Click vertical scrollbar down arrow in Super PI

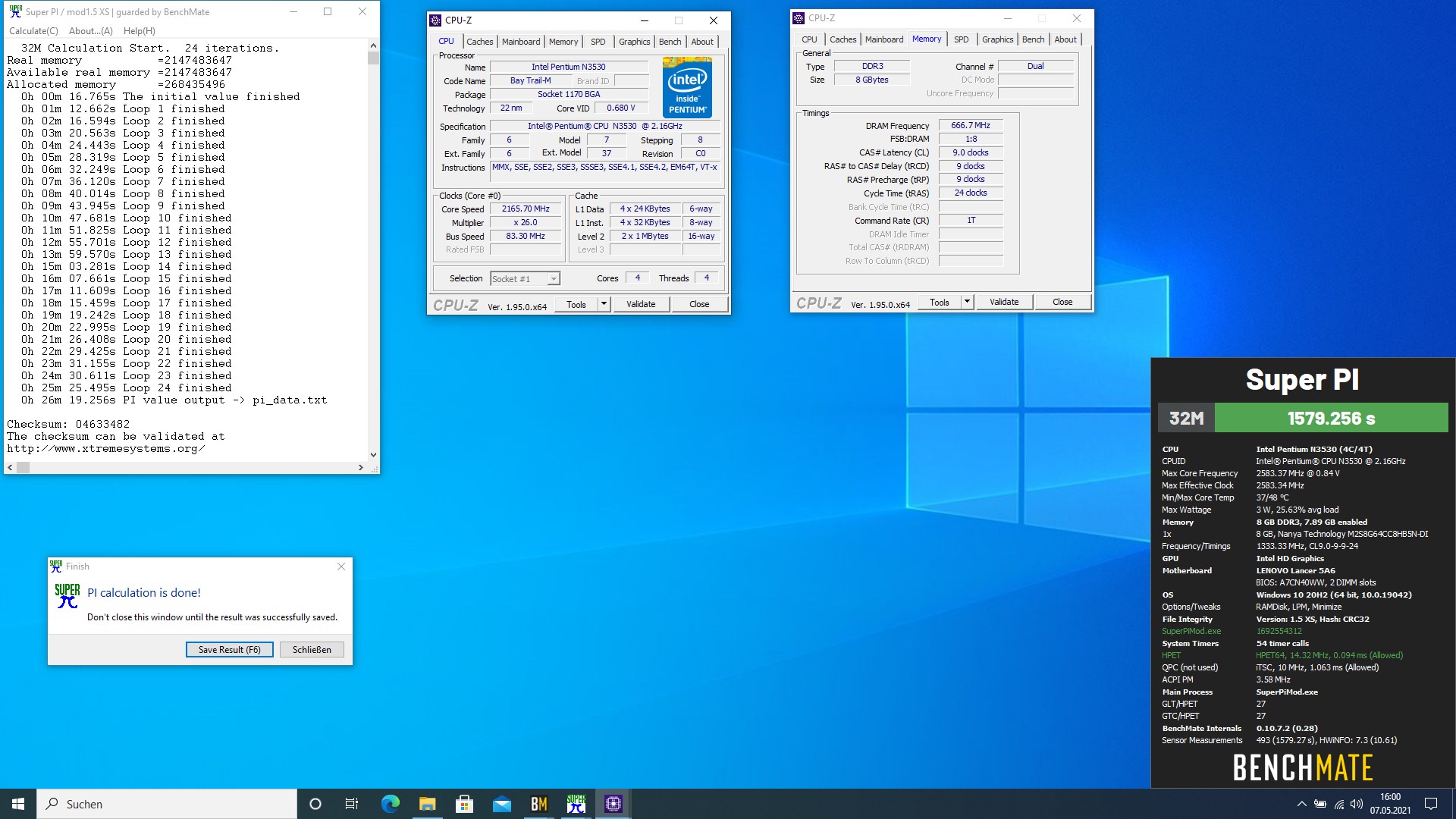tap(373, 455)
